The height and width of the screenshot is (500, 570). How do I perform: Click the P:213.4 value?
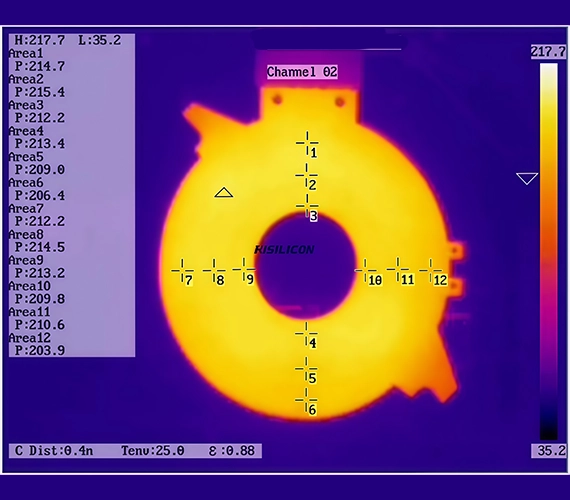pos(39,144)
